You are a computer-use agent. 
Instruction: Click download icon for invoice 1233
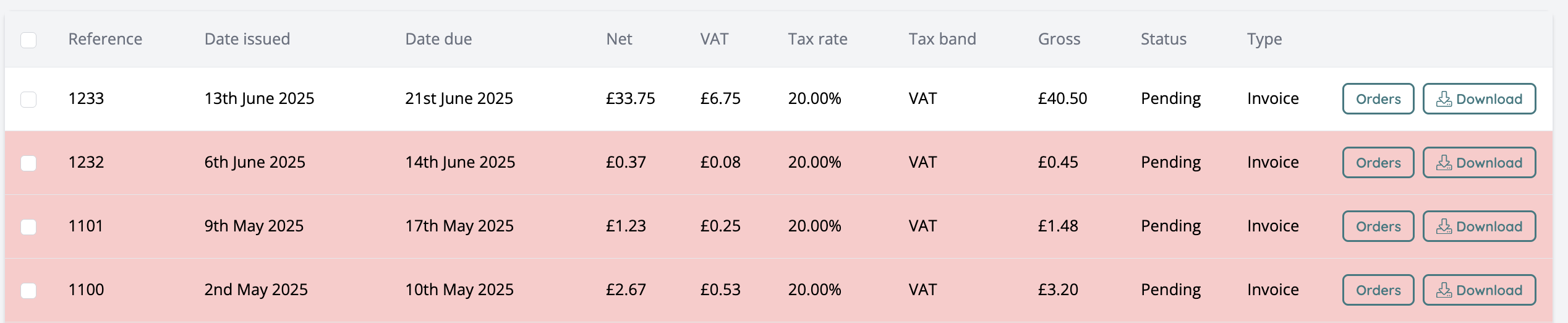pos(1444,99)
